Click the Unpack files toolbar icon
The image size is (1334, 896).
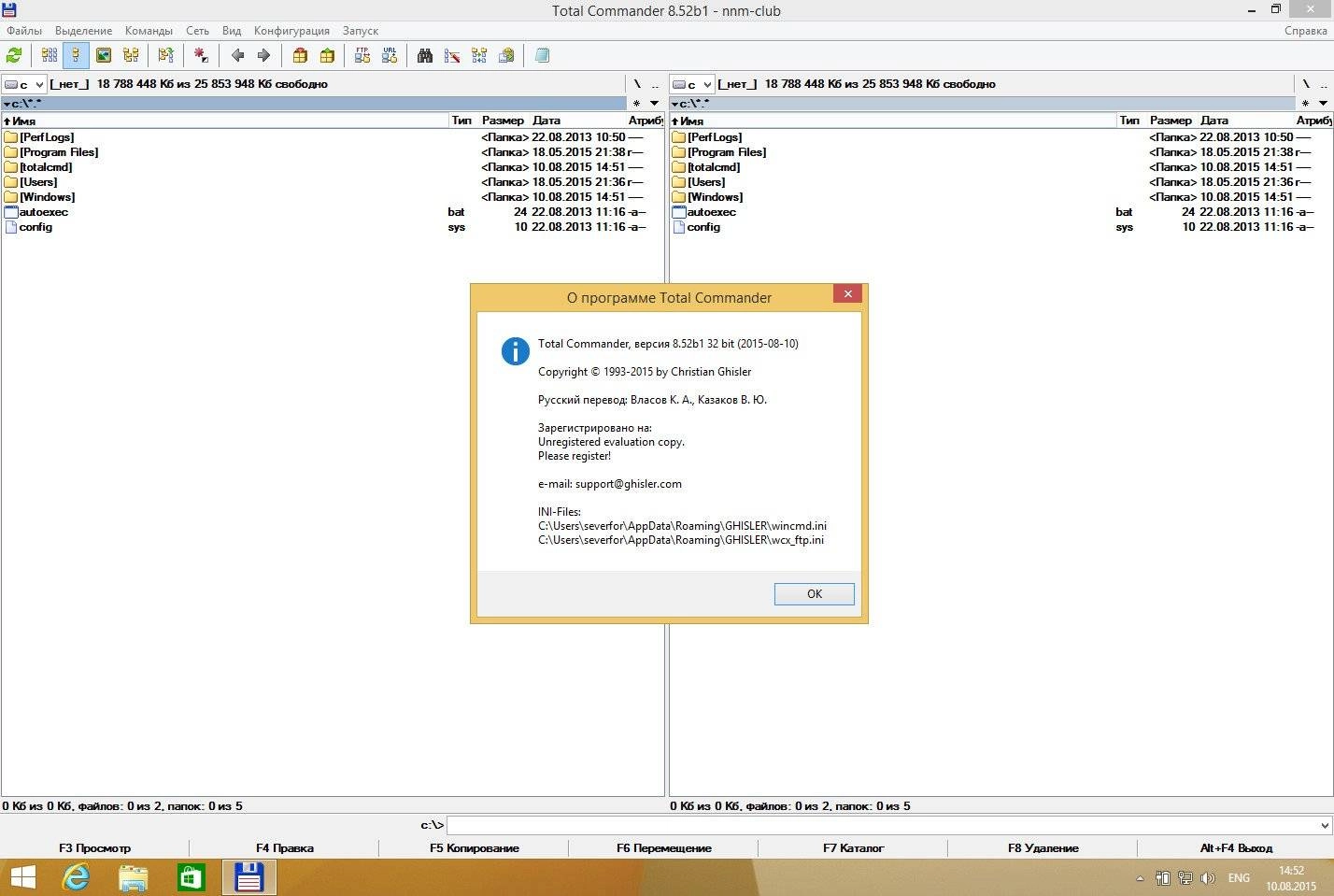pyautogui.click(x=327, y=56)
